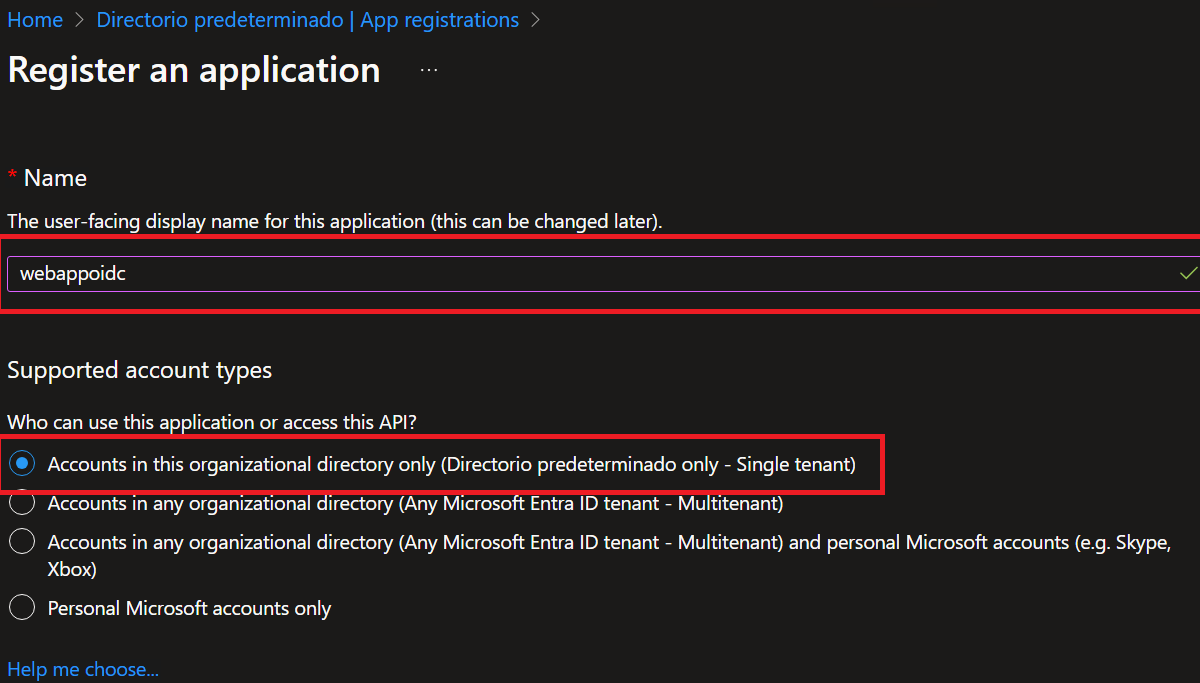Click inside the webappoidc name field

[400, 272]
